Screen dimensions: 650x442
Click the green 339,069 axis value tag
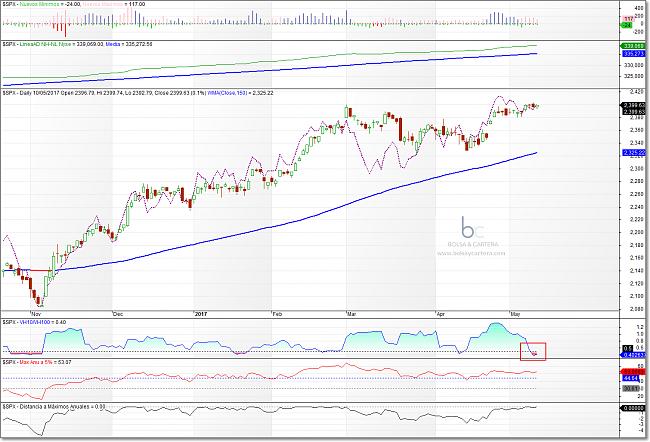634,46
